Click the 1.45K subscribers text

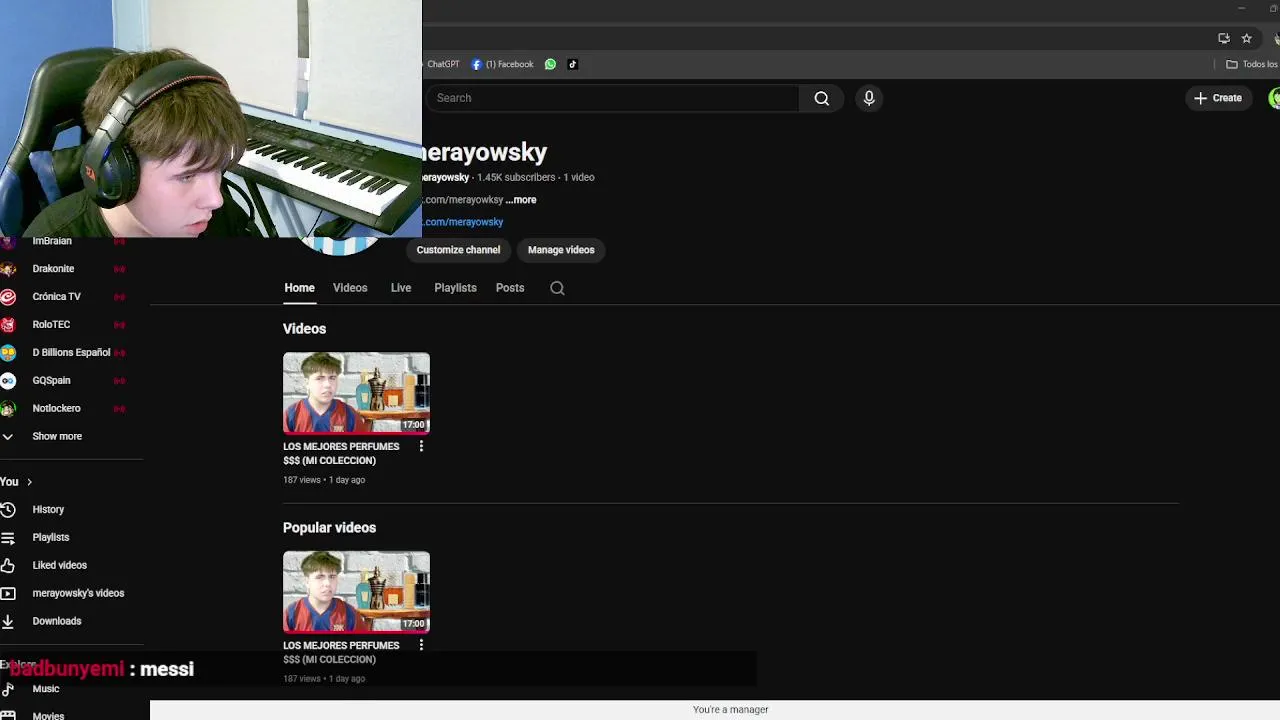(x=516, y=178)
